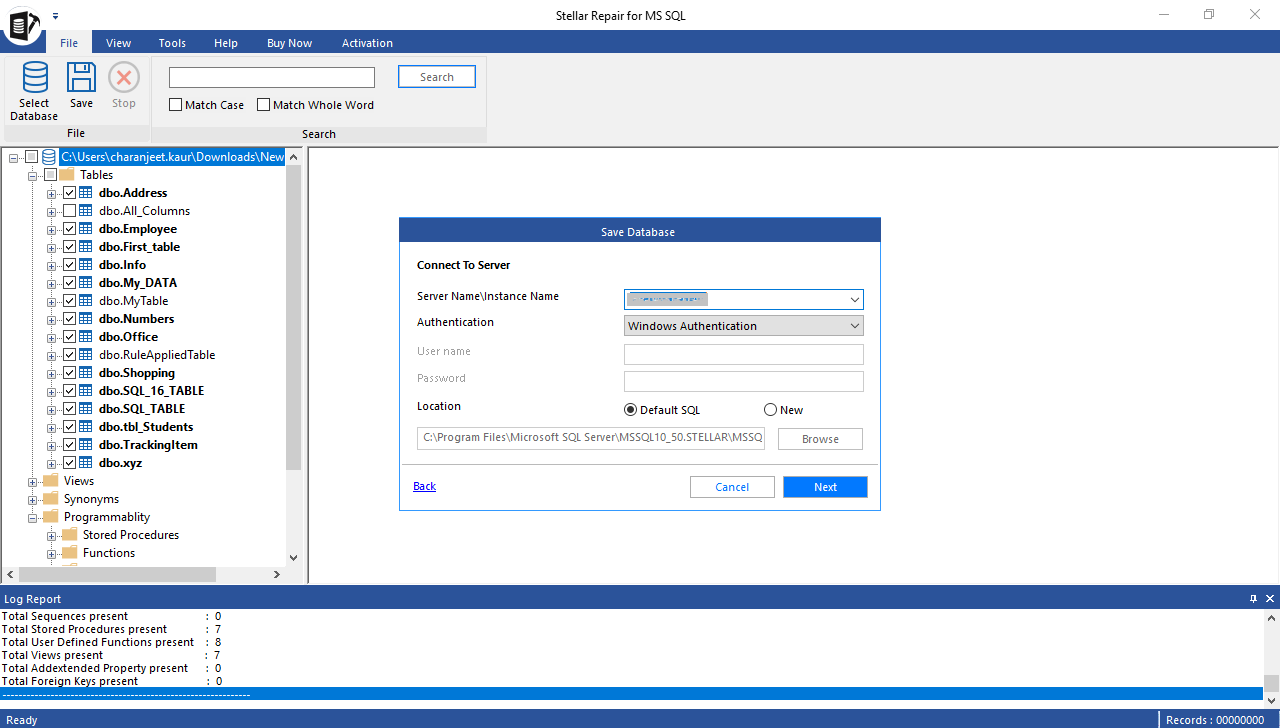This screenshot has height=728, width=1280.
Task: Enable the Match Case checkbox
Action: [x=176, y=105]
